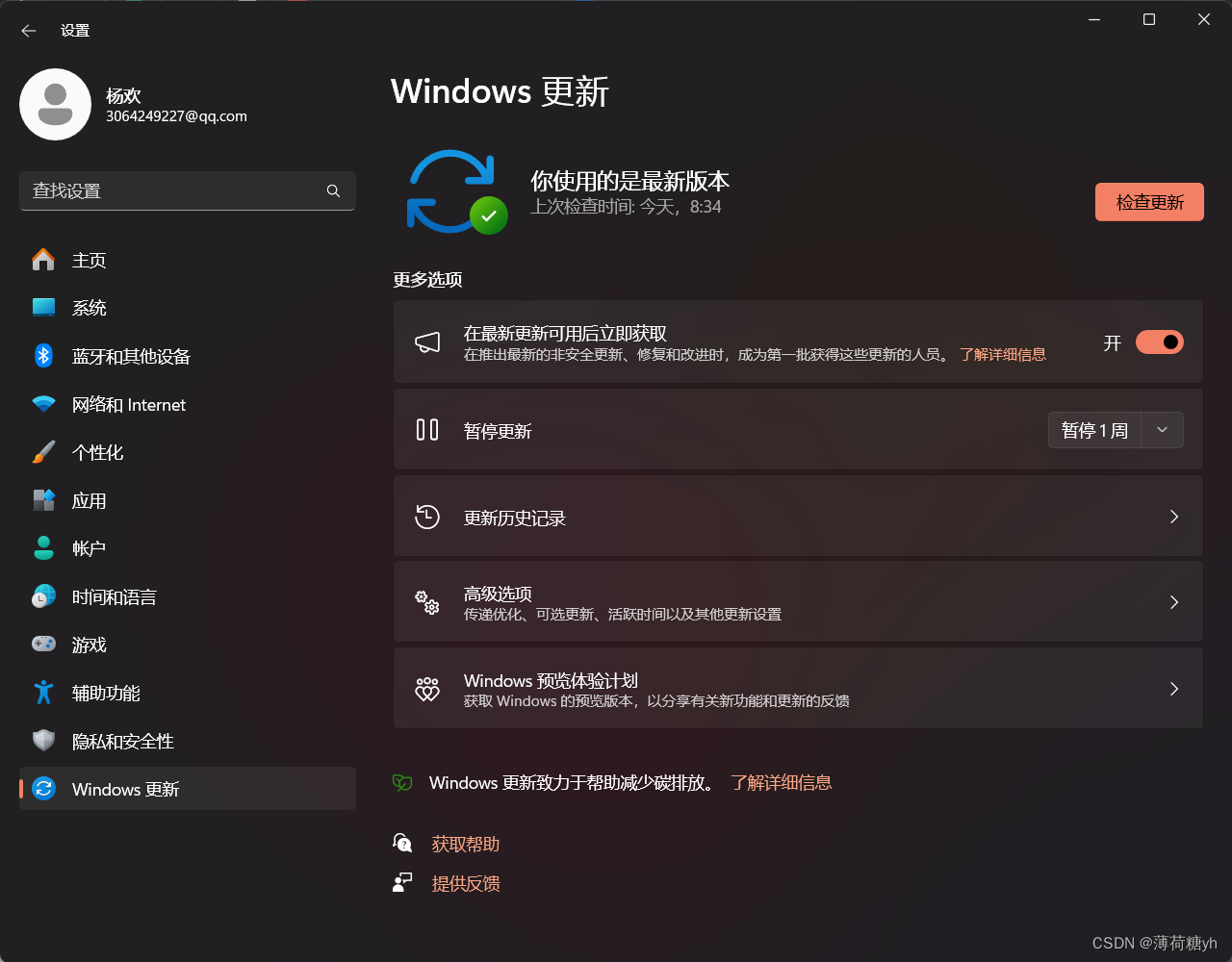Image resolution: width=1232 pixels, height=962 pixels.
Task: Open 了解详细信息 link about carbon emissions
Action: 781,783
